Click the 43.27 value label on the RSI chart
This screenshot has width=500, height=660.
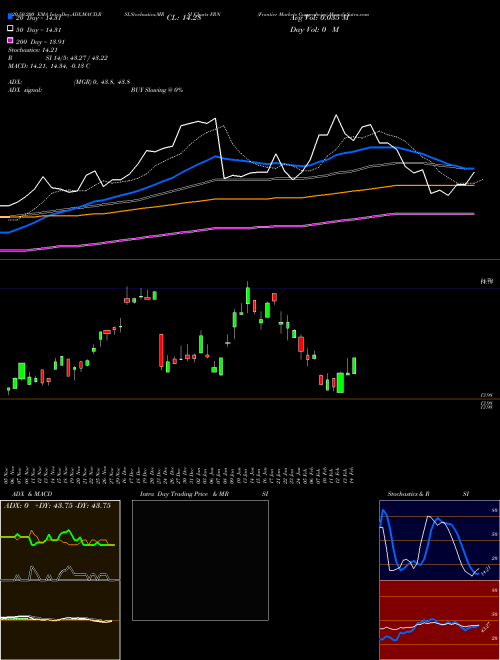coord(486,627)
